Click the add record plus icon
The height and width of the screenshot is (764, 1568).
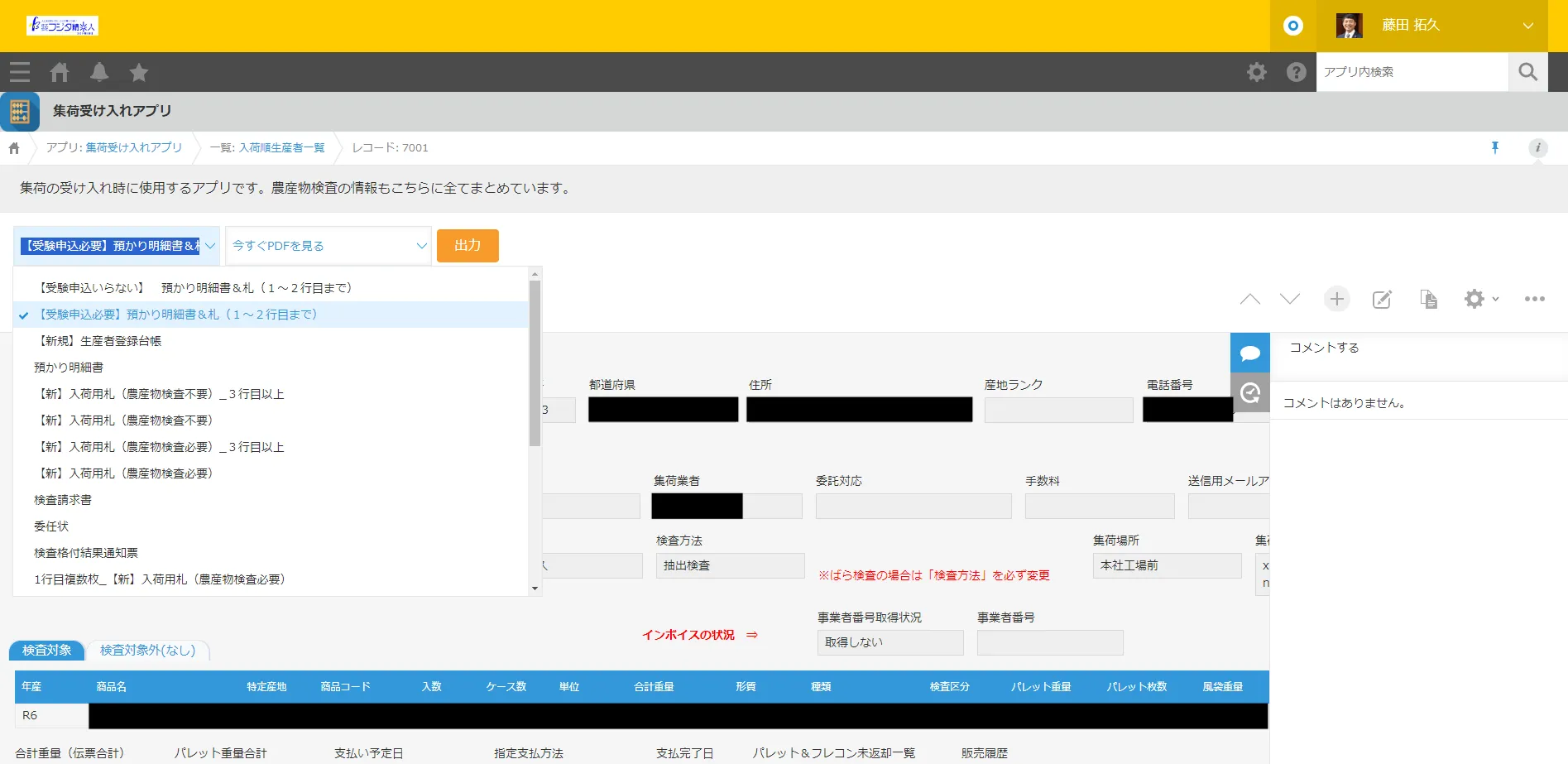[1336, 299]
